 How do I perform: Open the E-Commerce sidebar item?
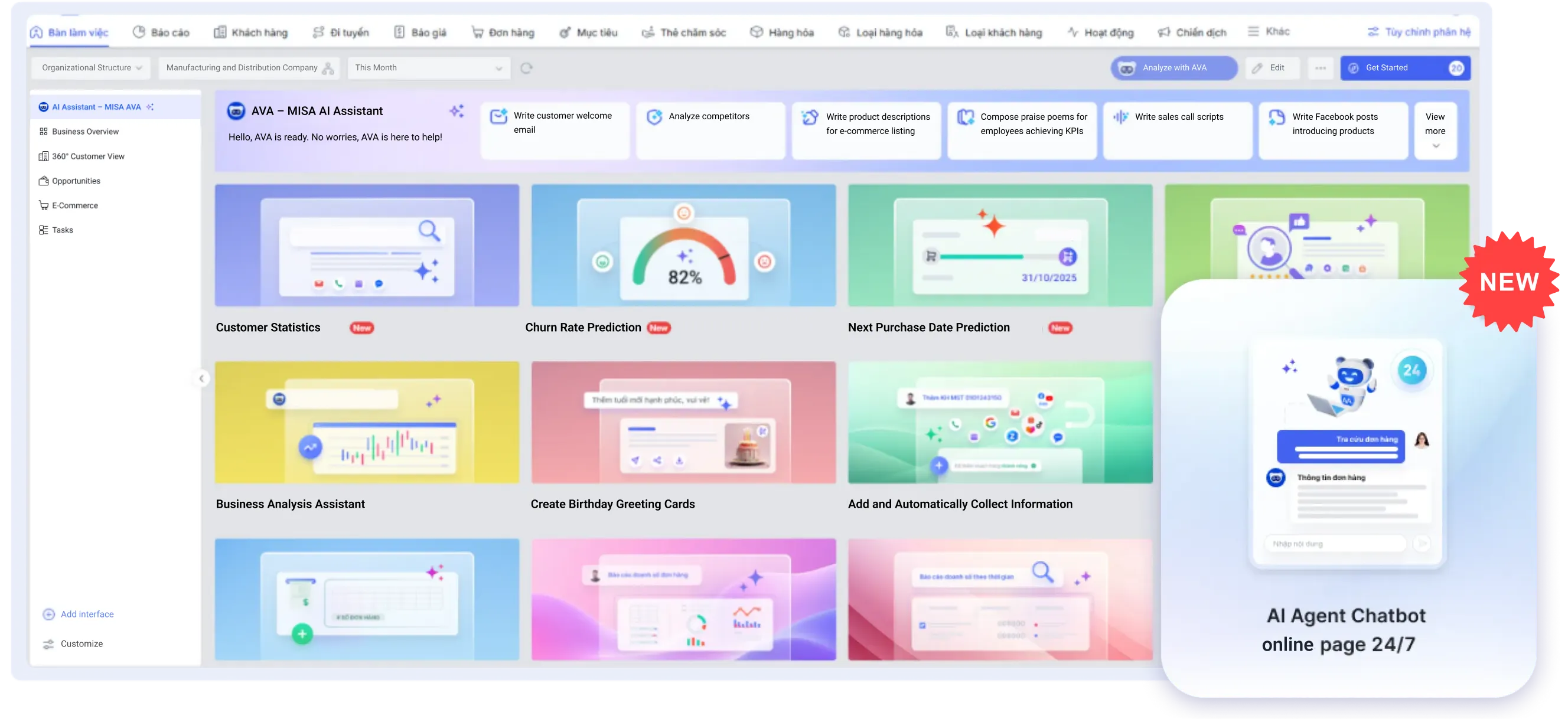click(74, 205)
